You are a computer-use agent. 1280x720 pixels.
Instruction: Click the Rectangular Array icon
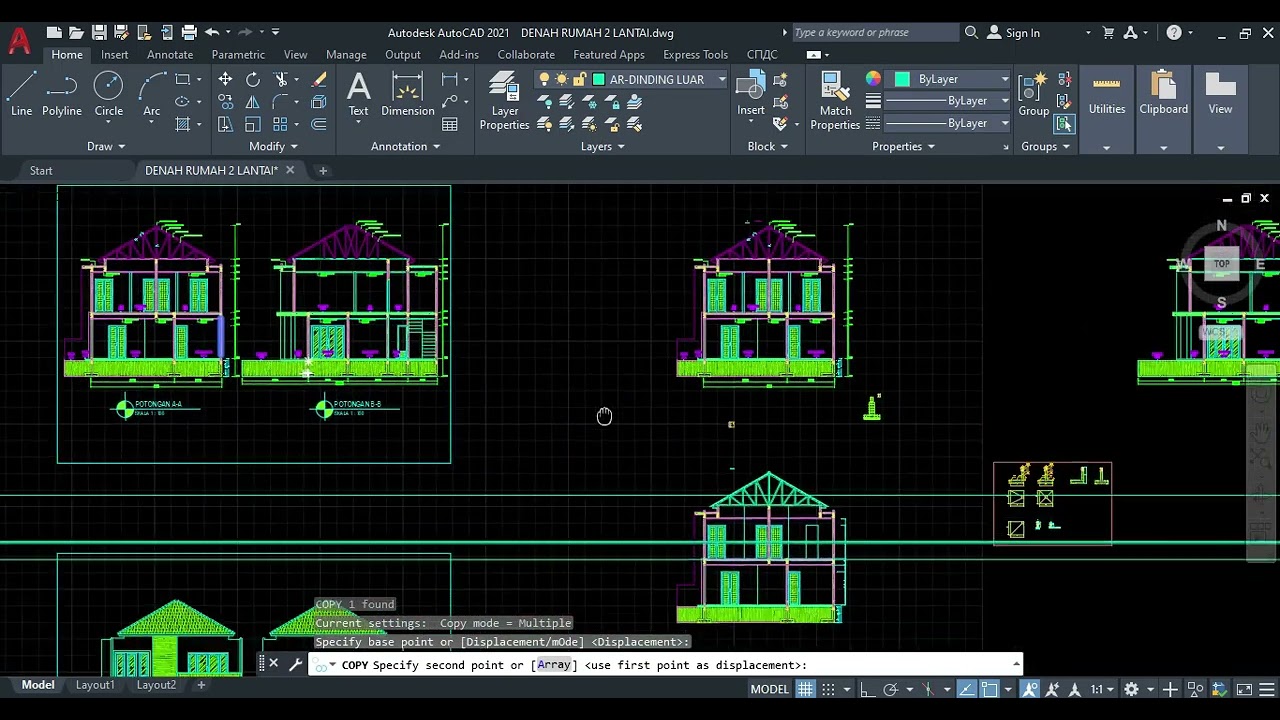tap(281, 124)
